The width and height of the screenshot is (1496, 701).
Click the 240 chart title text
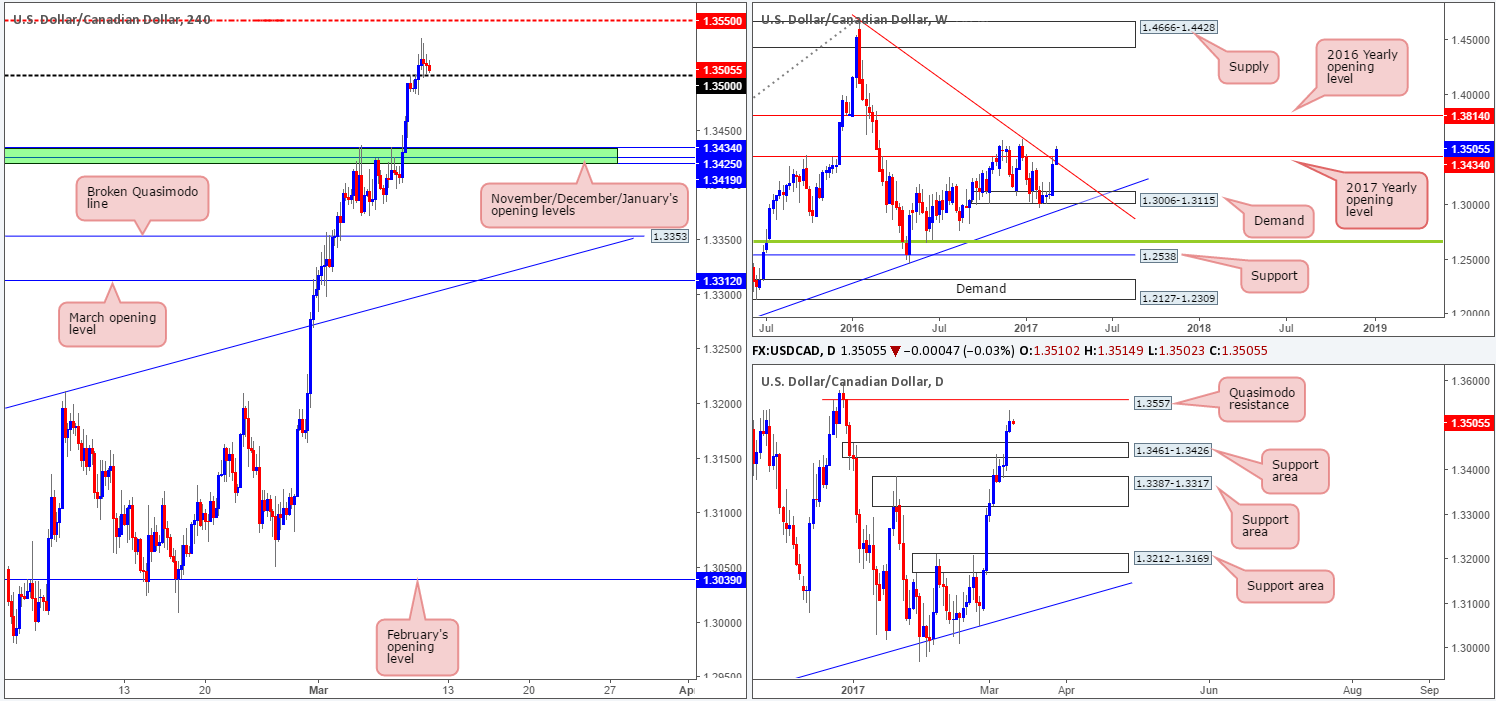(x=112, y=19)
